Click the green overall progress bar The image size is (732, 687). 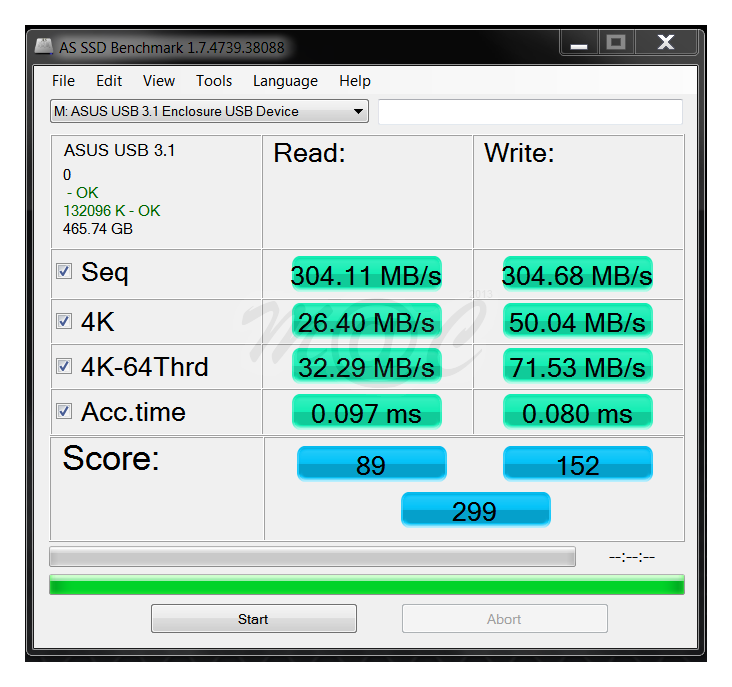pos(367,585)
